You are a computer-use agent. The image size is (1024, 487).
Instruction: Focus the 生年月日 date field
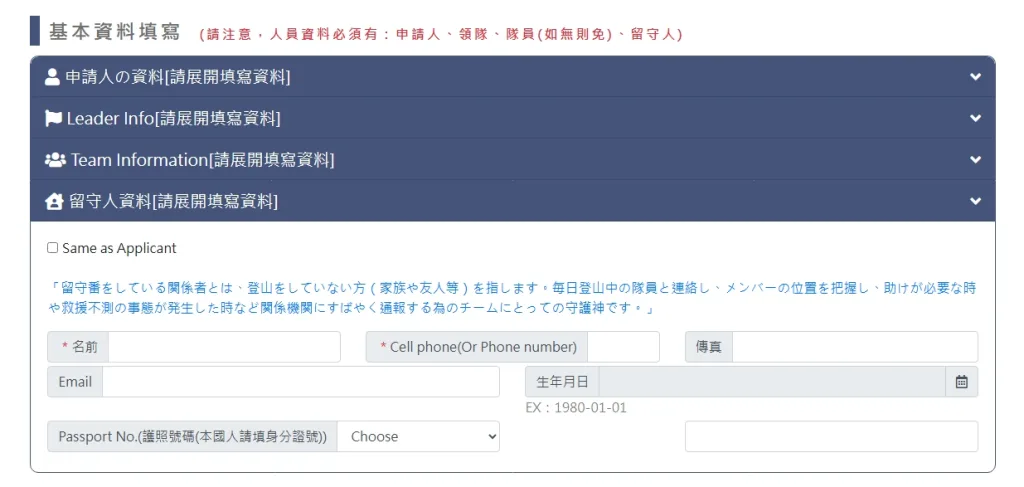point(772,382)
